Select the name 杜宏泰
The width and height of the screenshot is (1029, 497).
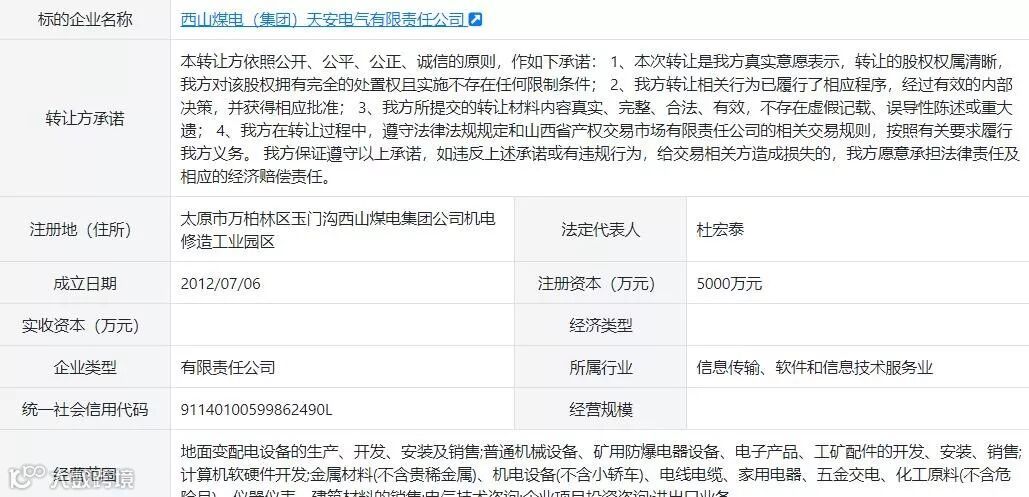[720, 230]
